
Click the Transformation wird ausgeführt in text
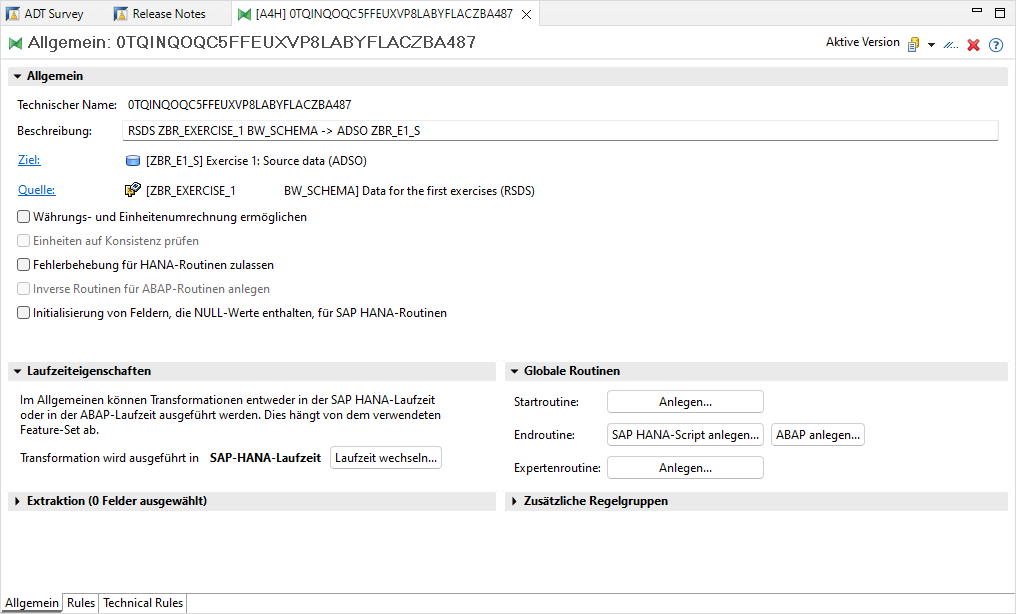[110, 458]
